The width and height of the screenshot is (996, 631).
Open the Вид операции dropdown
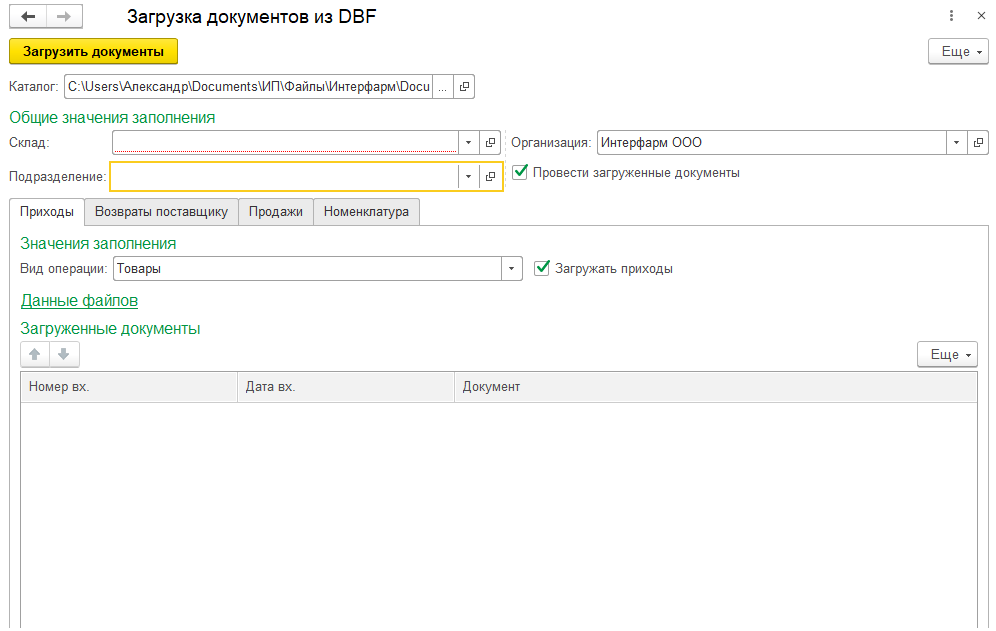click(x=511, y=269)
